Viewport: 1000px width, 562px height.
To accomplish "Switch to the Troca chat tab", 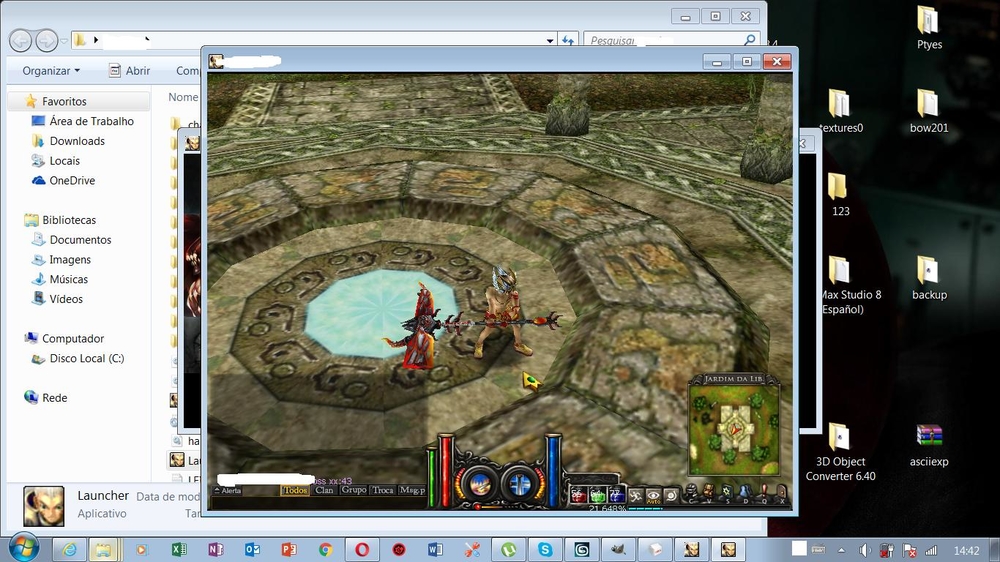I will pyautogui.click(x=383, y=491).
